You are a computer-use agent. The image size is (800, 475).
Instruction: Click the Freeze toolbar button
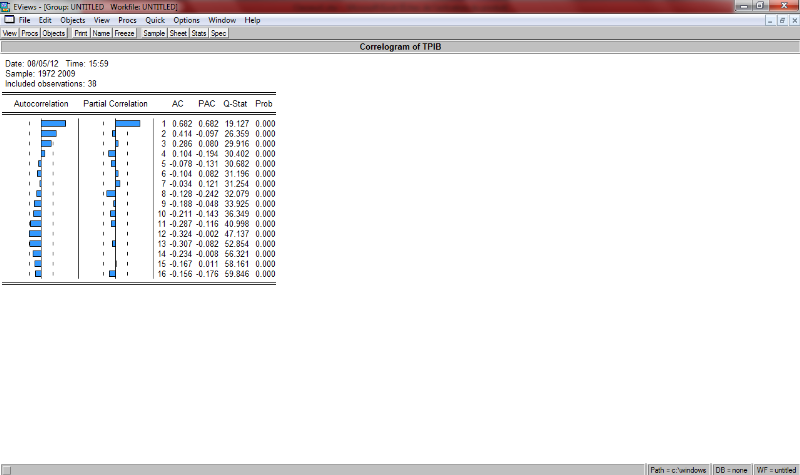(124, 33)
